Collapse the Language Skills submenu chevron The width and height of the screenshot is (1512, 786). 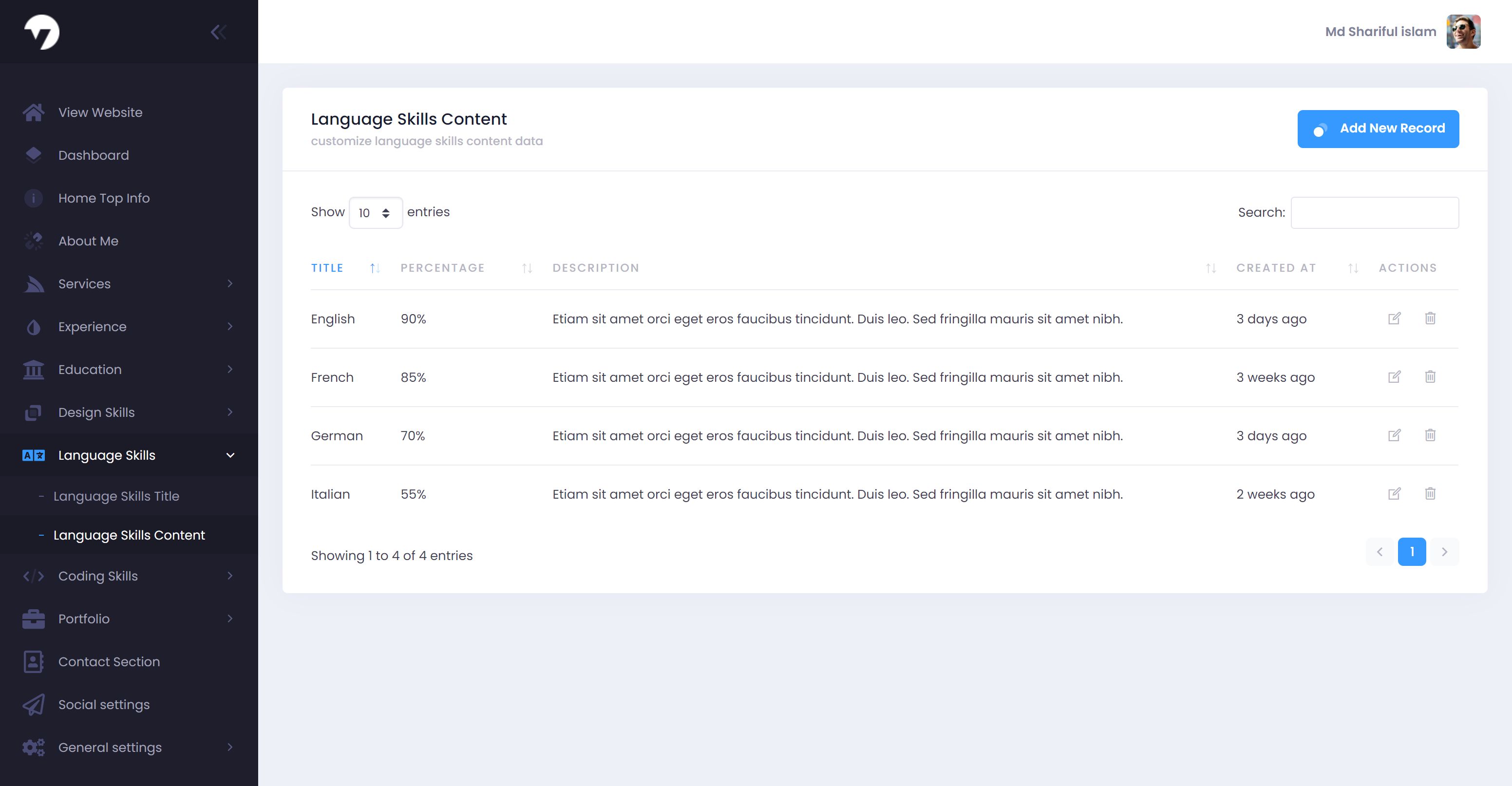[x=230, y=455]
